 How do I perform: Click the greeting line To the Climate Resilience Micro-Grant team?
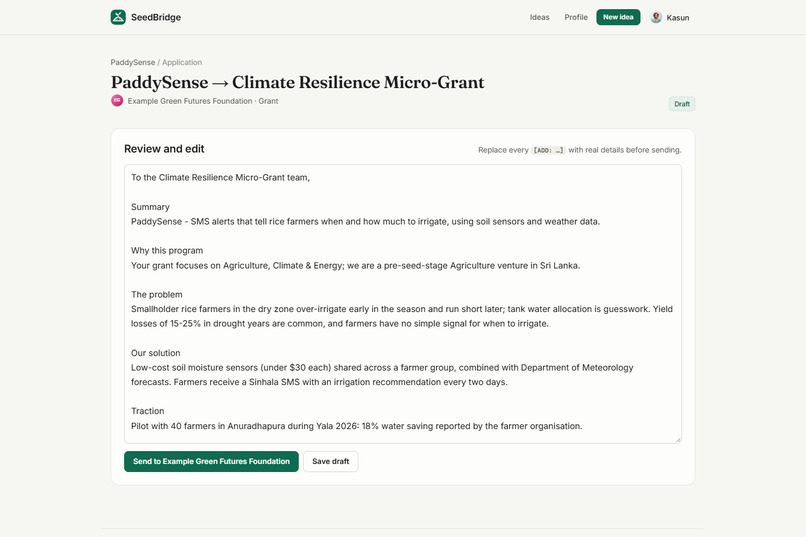pyautogui.click(x=221, y=178)
